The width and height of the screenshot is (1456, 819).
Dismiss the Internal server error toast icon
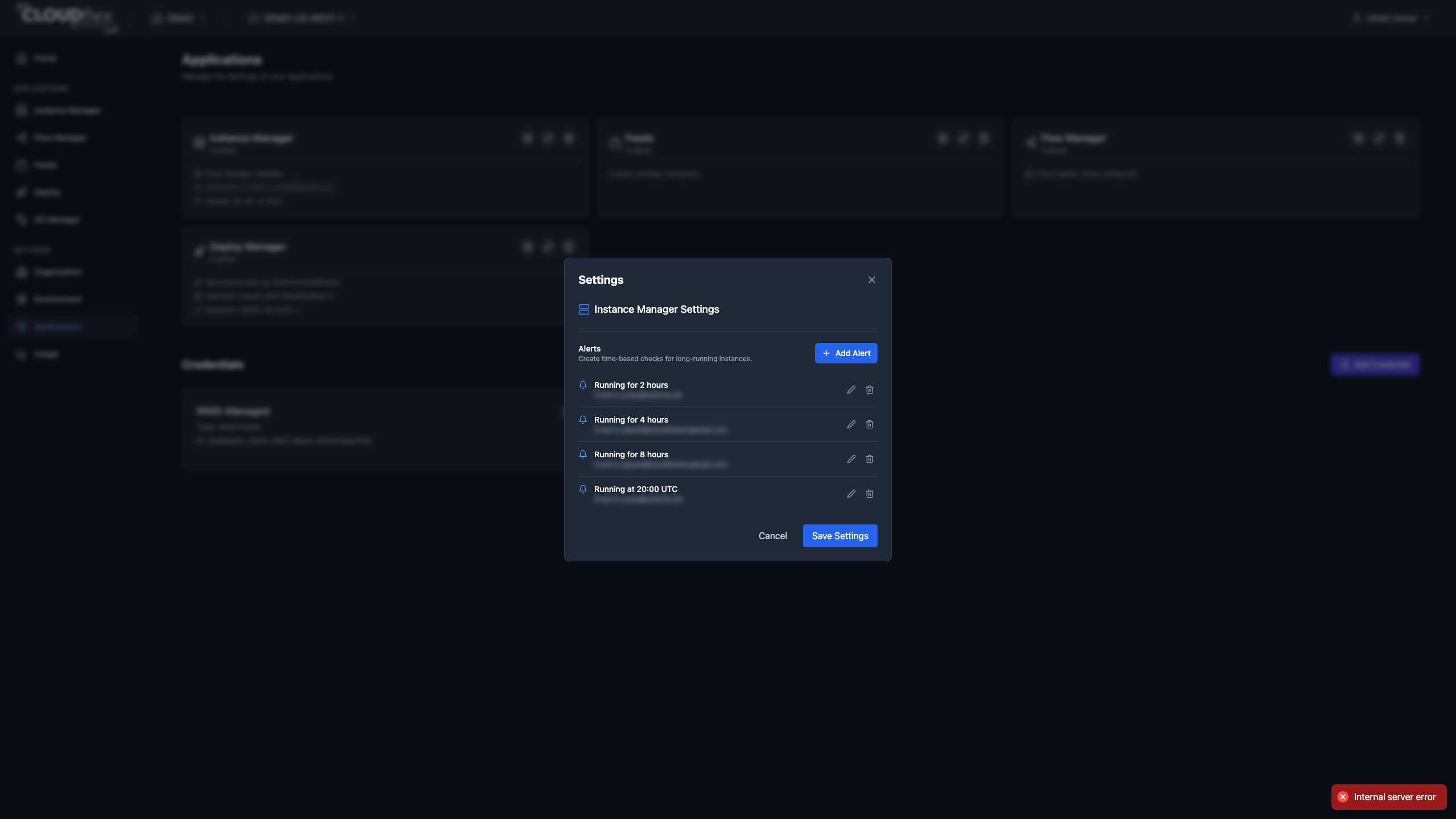point(1343,797)
